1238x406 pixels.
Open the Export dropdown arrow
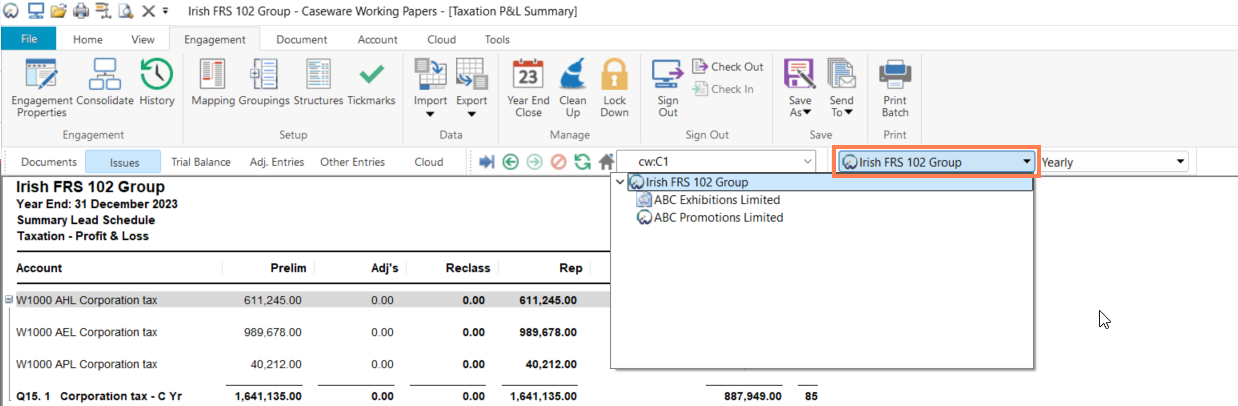[x=472, y=114]
